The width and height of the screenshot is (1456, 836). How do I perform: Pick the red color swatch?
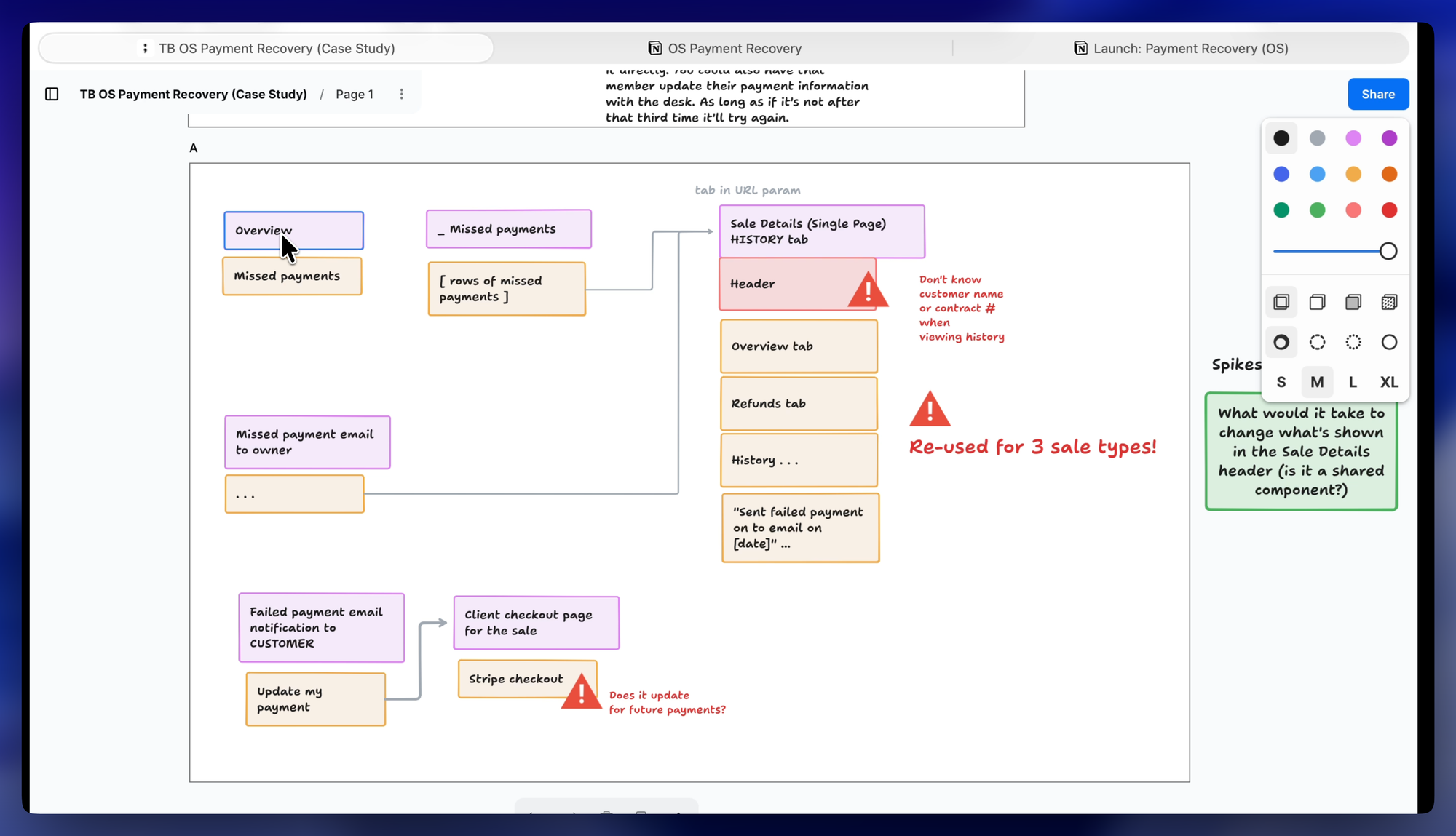(1389, 210)
